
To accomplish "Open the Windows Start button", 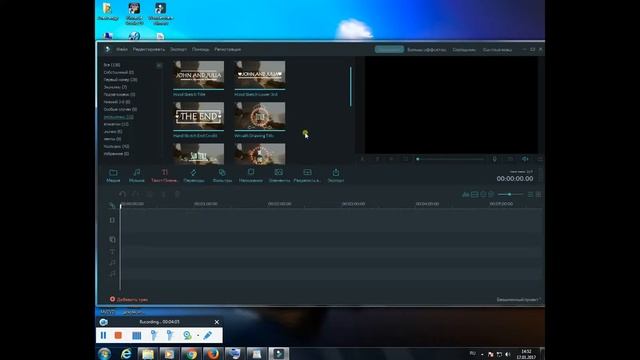I will 104,354.
